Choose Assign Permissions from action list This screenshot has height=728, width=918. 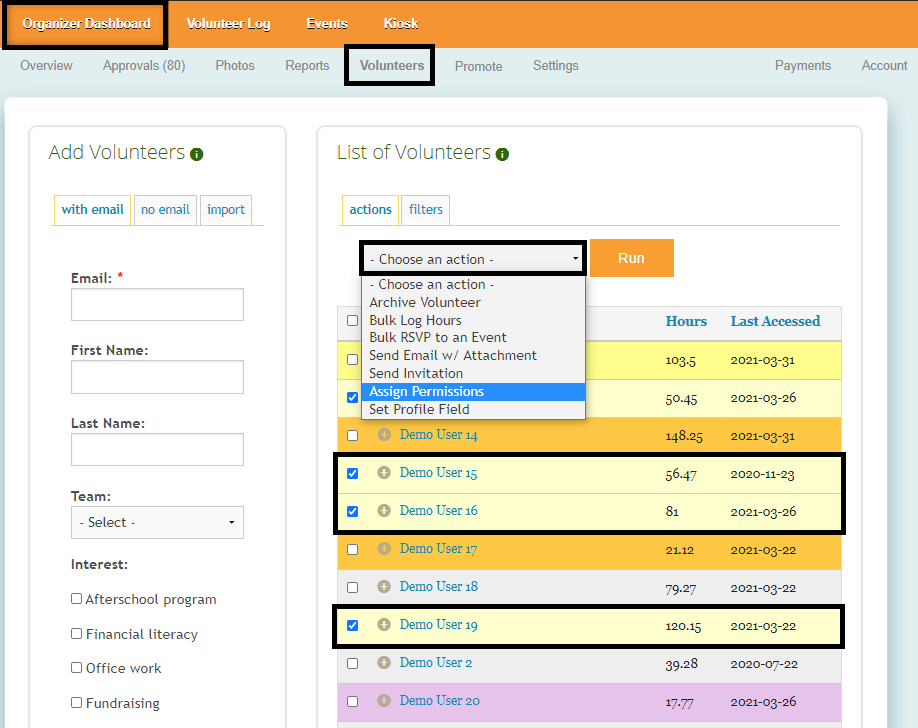coord(426,391)
